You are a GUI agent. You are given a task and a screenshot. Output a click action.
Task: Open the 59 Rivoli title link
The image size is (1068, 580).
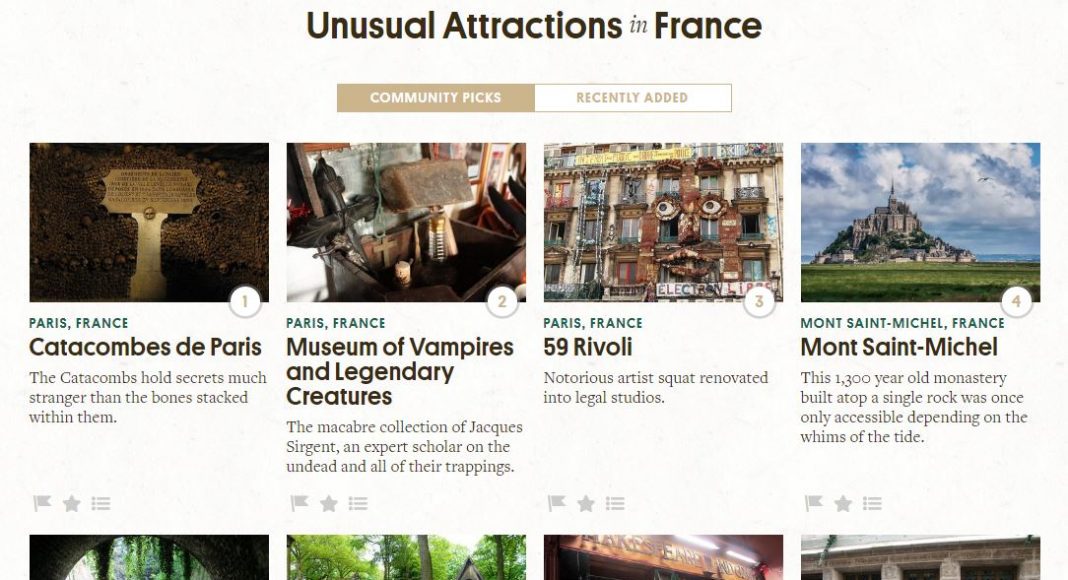(x=588, y=347)
